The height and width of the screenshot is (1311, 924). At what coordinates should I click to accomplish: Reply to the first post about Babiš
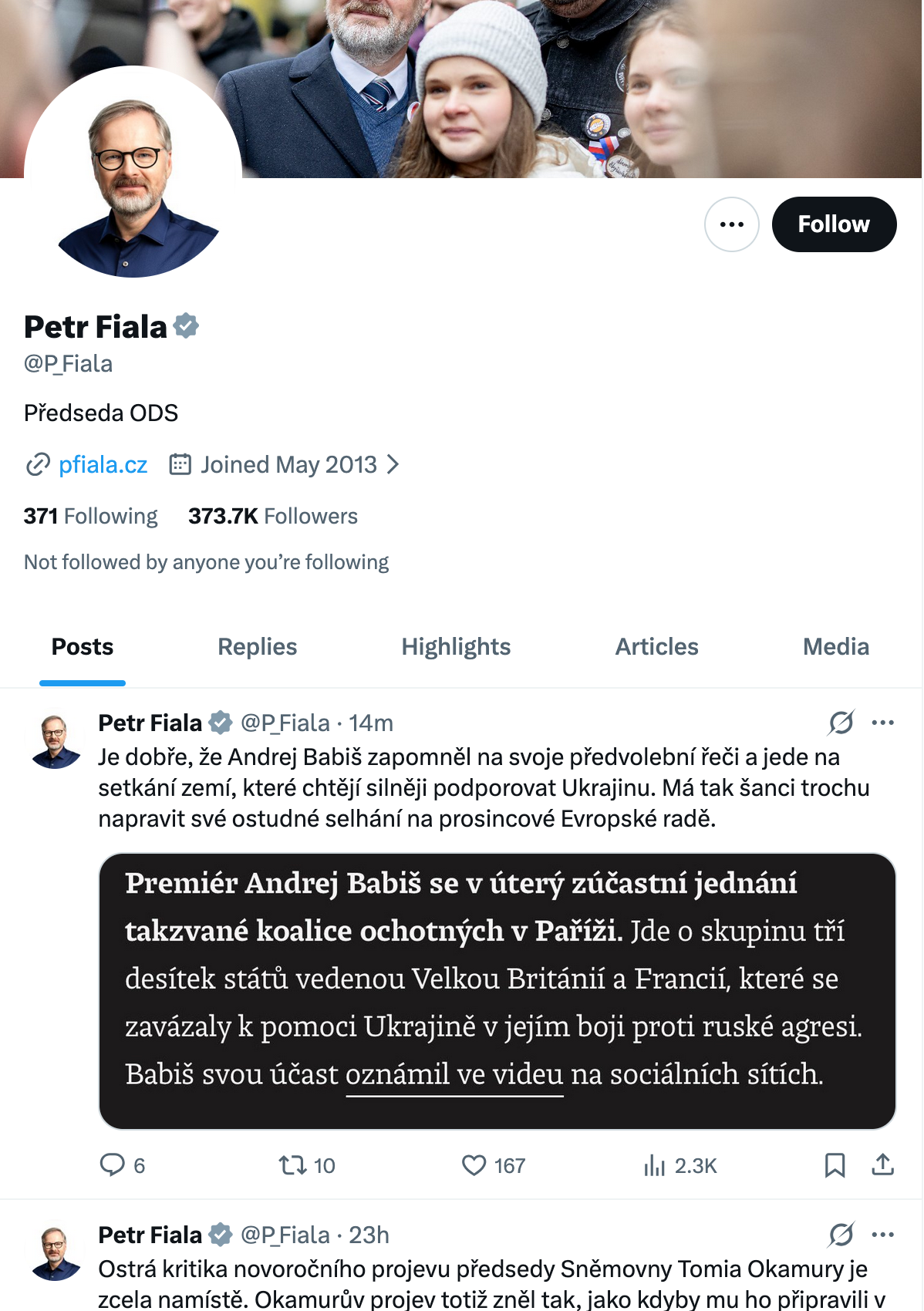click(x=113, y=1164)
